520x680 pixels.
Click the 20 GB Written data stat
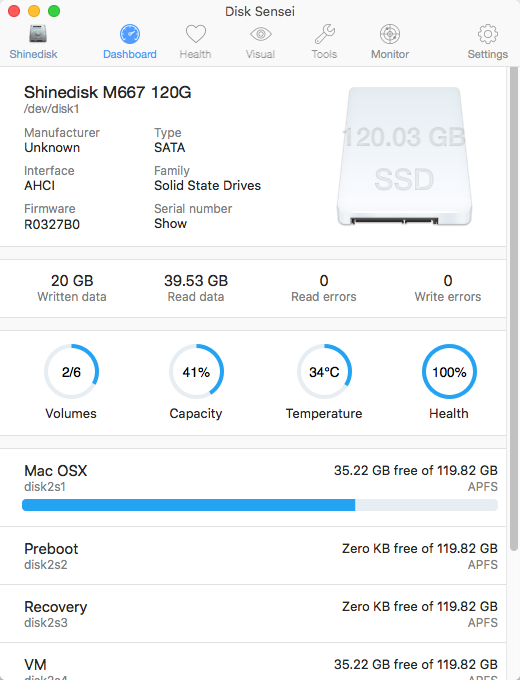[72, 288]
